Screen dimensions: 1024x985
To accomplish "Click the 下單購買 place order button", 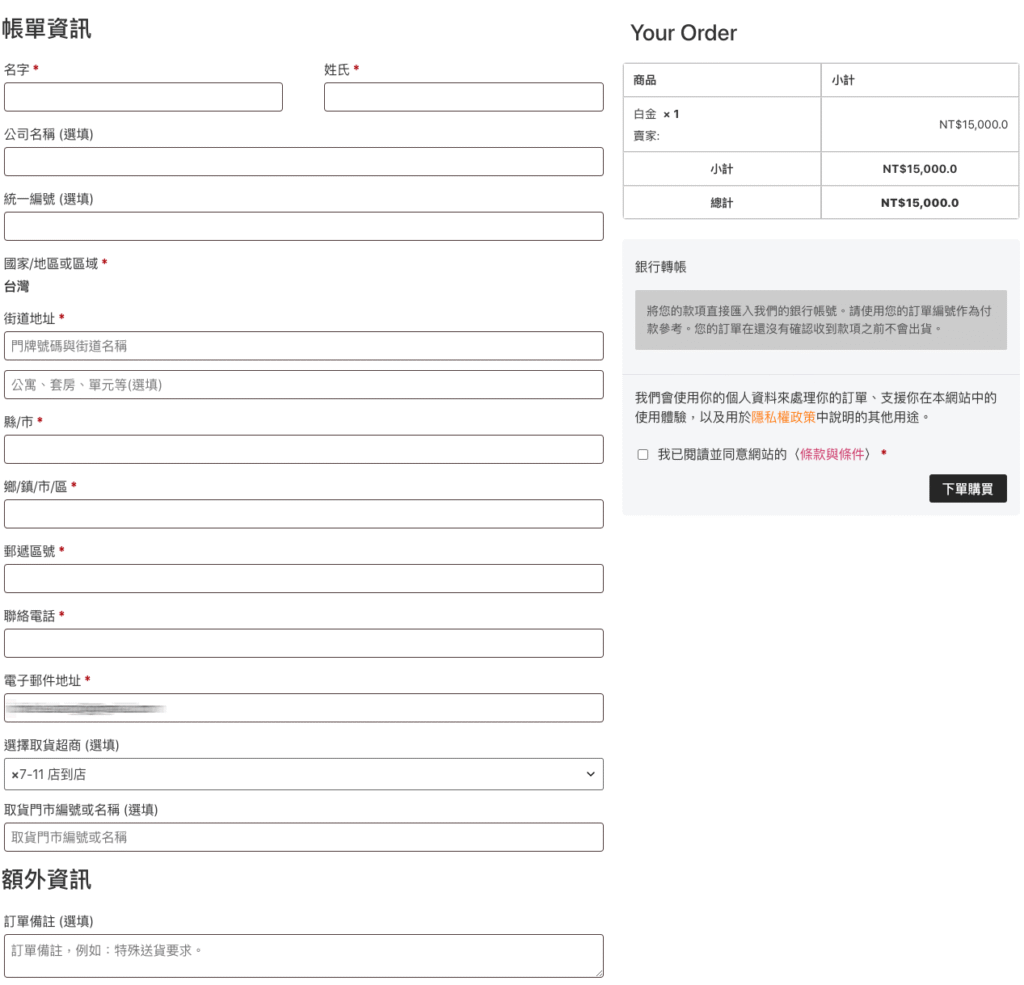I will pyautogui.click(x=967, y=489).
